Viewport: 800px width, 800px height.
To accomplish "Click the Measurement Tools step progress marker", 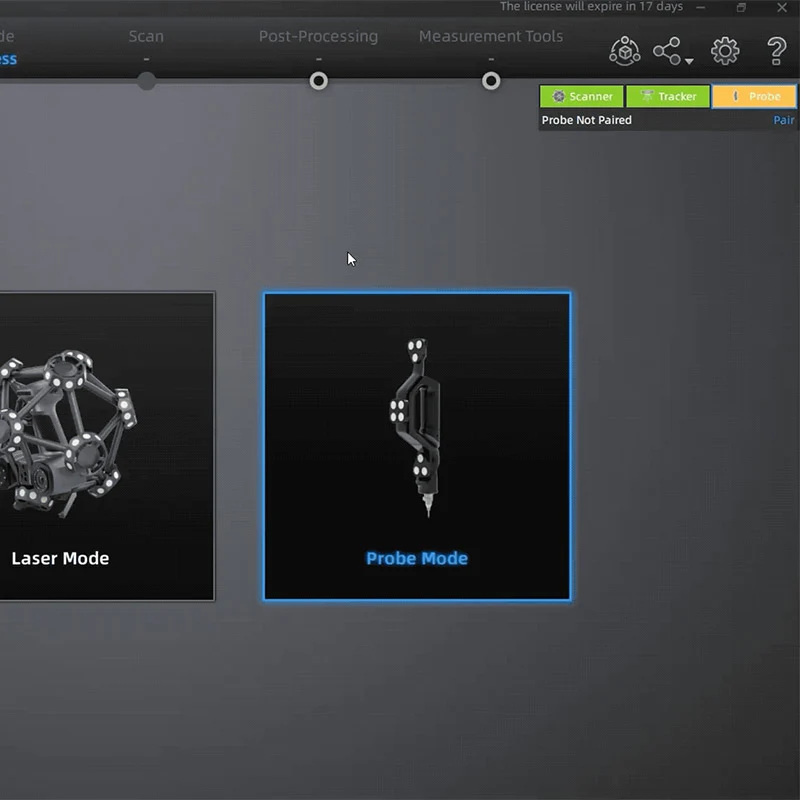I will 491,81.
